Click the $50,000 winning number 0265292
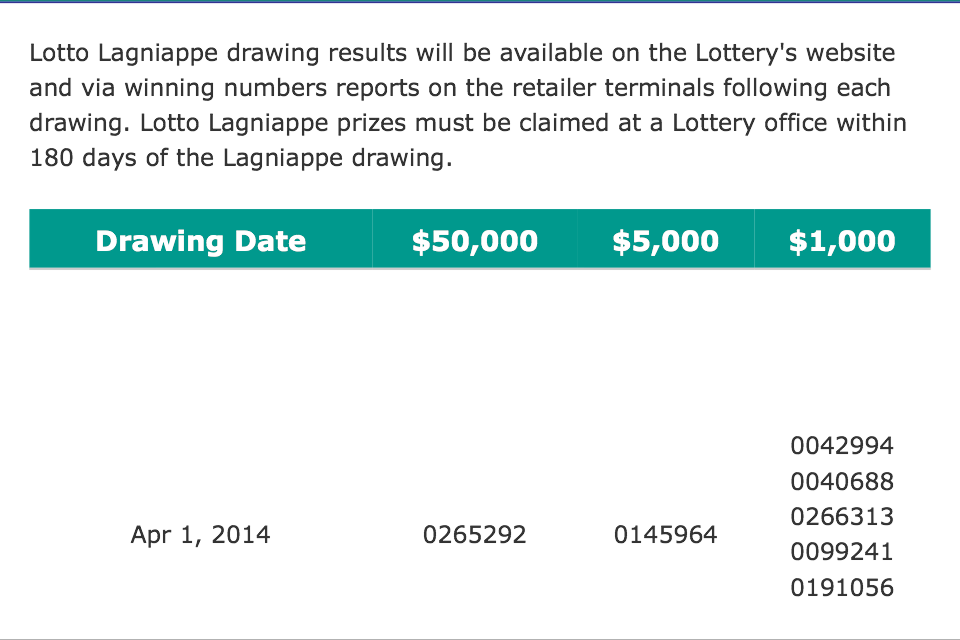Image resolution: width=960 pixels, height=640 pixels. pos(475,535)
